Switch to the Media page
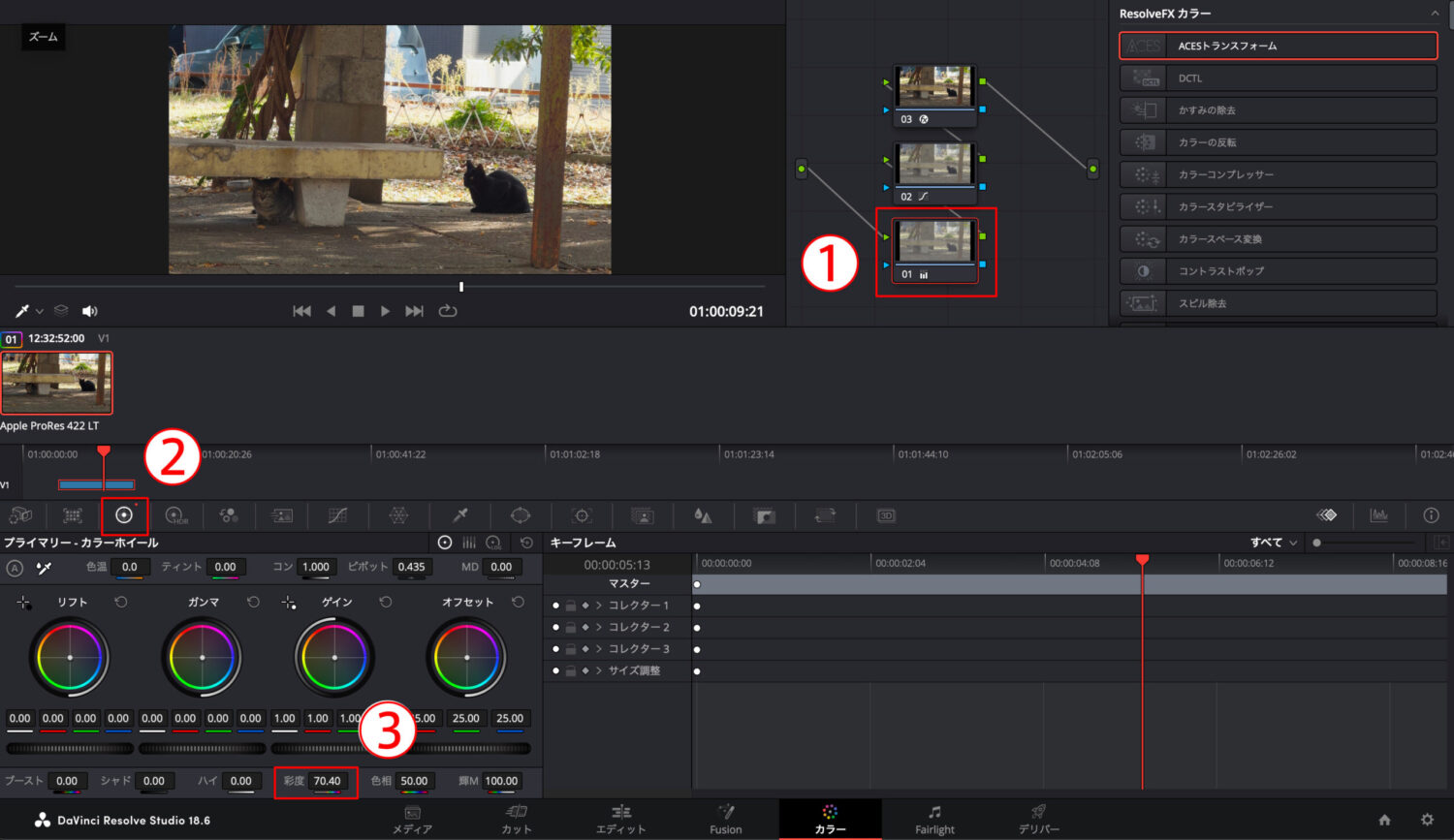 point(413,820)
